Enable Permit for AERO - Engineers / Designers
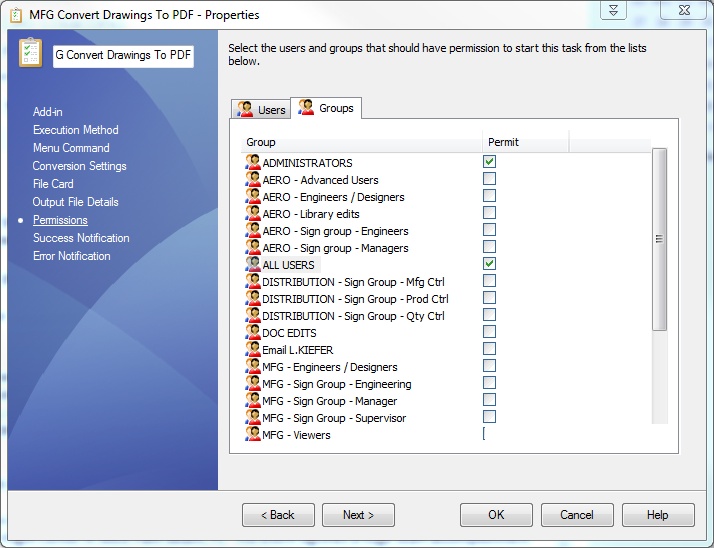This screenshot has height=548, width=714. point(490,195)
